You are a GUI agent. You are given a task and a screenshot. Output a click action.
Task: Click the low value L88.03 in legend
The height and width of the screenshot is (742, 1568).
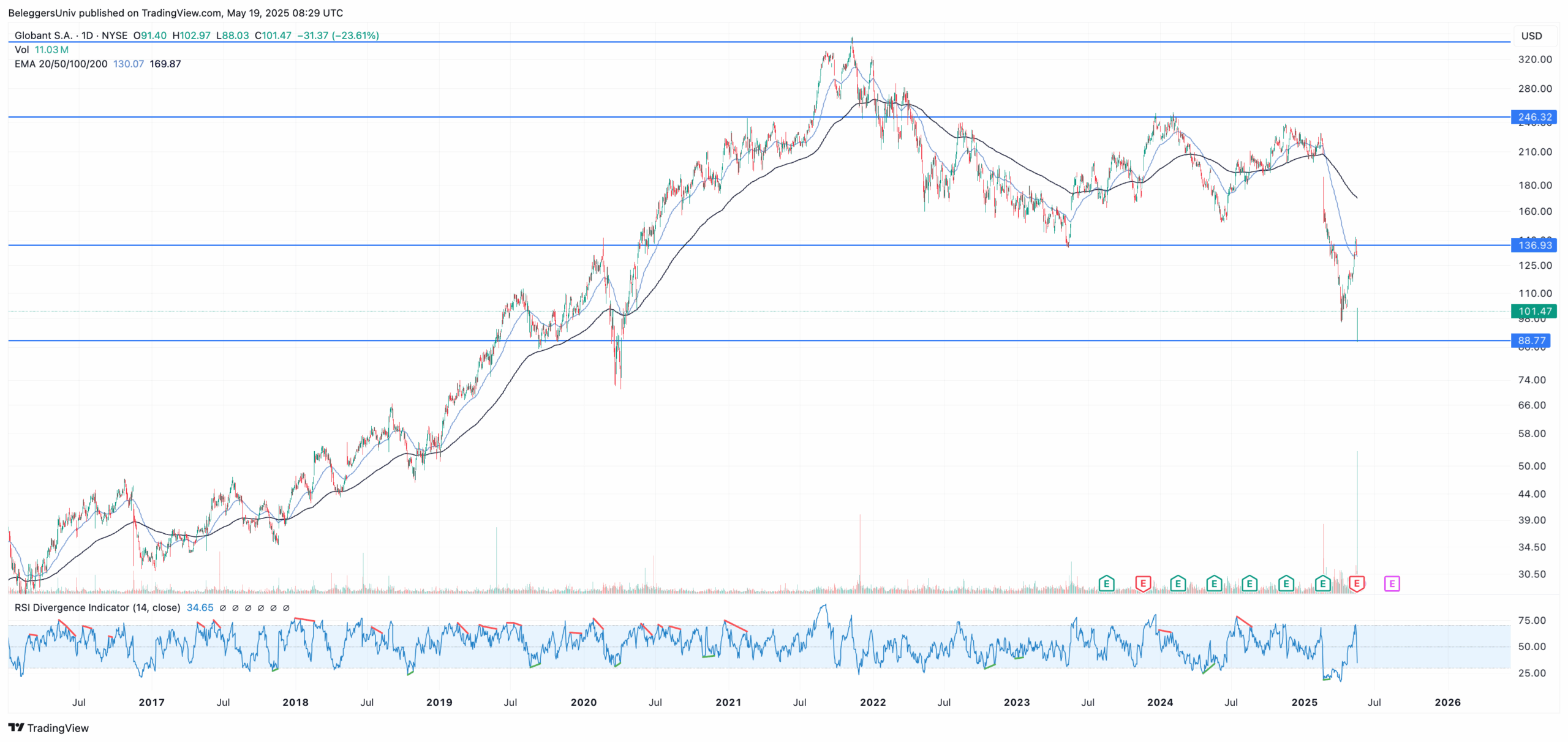tap(232, 36)
